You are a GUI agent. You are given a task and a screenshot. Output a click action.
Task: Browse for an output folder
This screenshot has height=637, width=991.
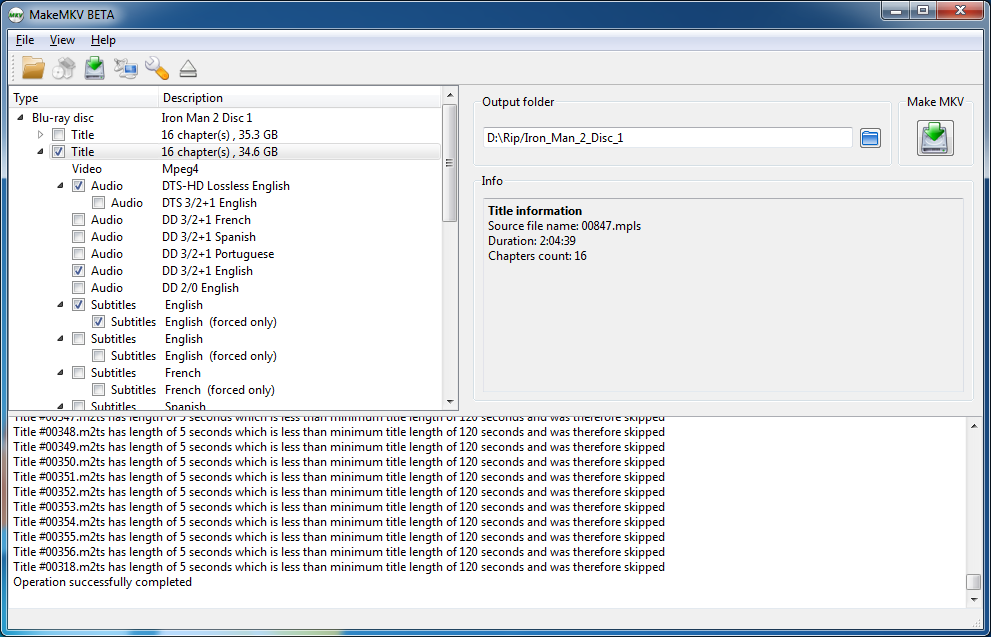870,138
